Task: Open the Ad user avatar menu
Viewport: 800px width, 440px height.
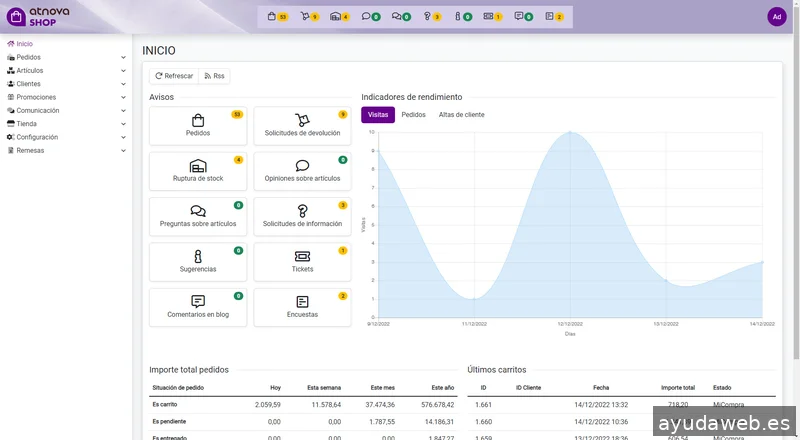Action: [x=777, y=16]
